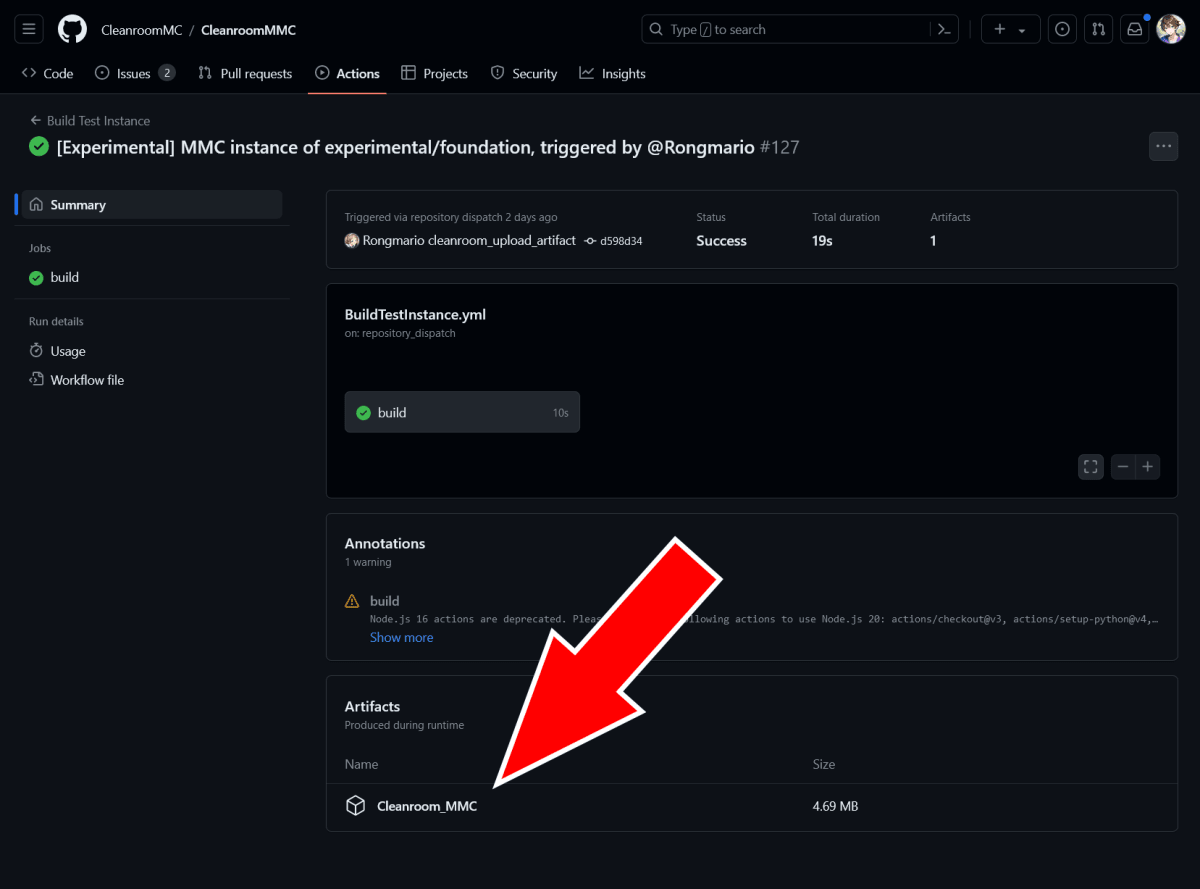This screenshot has height=889, width=1200.
Task: Click the BuildTestInstance.yml title
Action: [x=415, y=314]
